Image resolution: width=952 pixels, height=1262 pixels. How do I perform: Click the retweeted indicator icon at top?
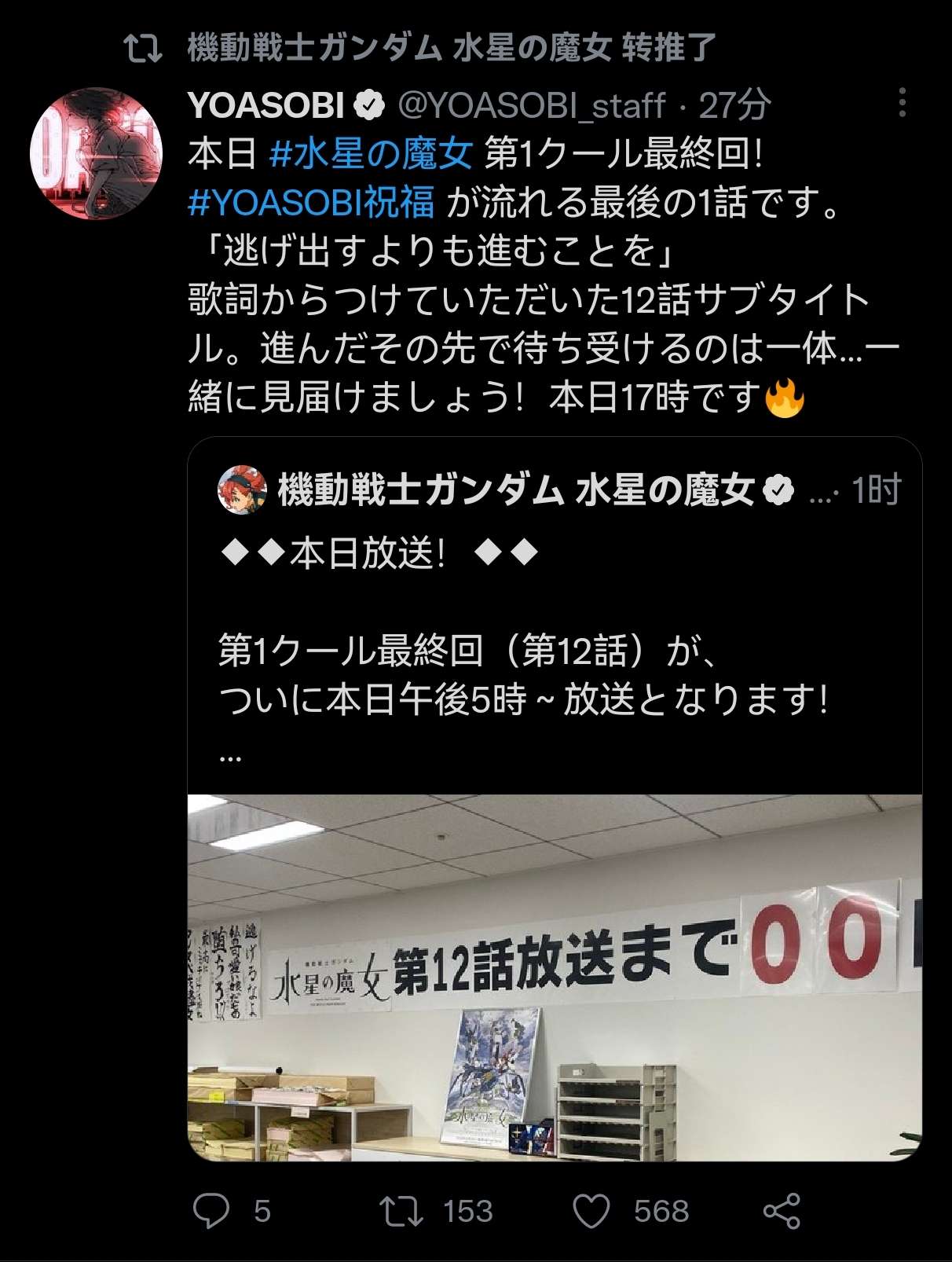[x=143, y=49]
